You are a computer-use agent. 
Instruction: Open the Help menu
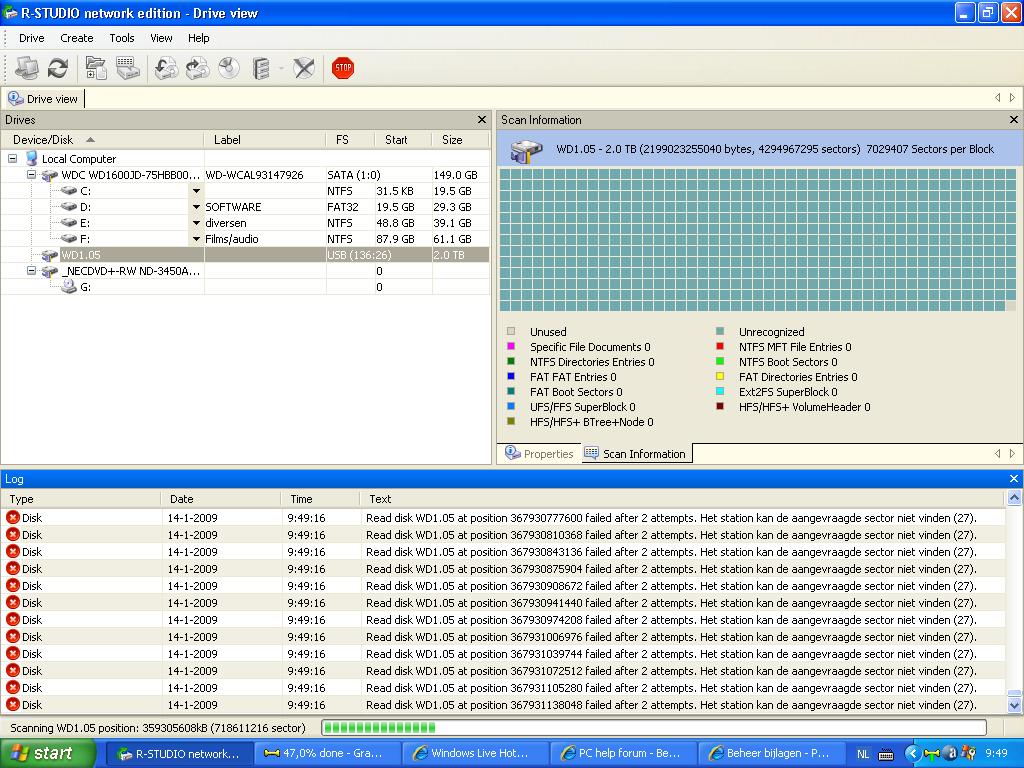coord(199,38)
